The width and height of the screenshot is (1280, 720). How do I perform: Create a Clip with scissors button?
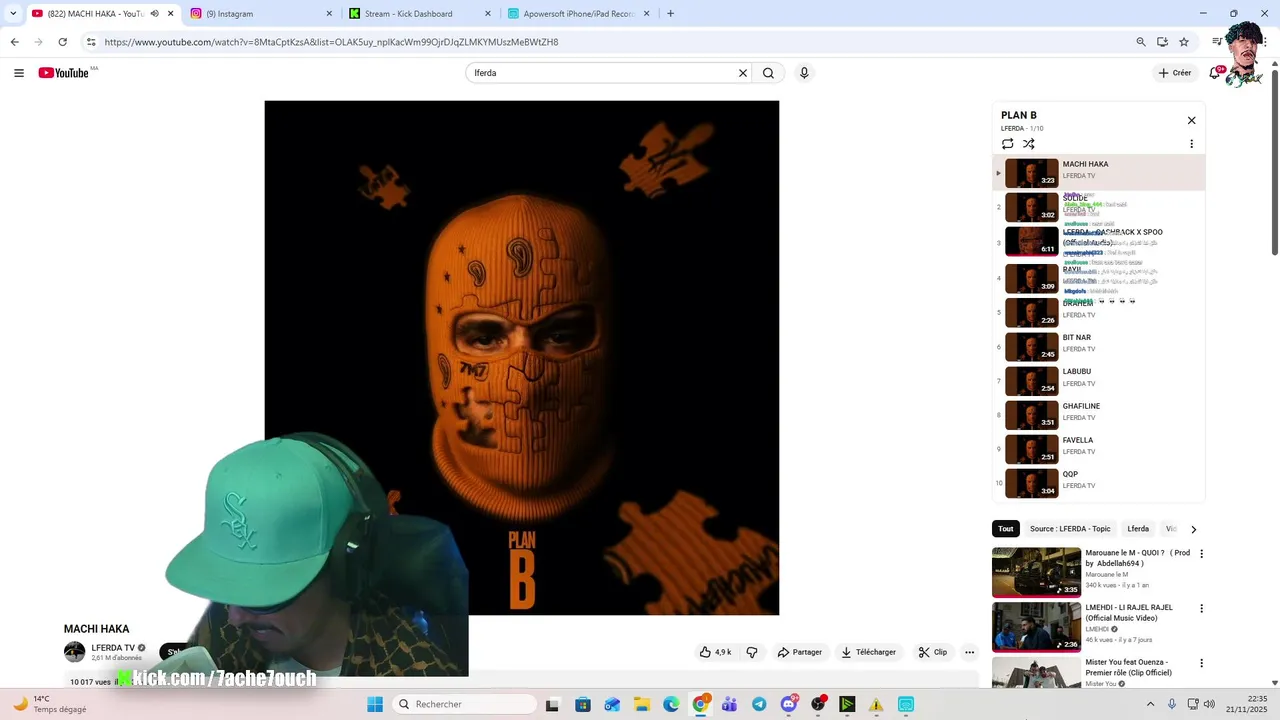(933, 652)
